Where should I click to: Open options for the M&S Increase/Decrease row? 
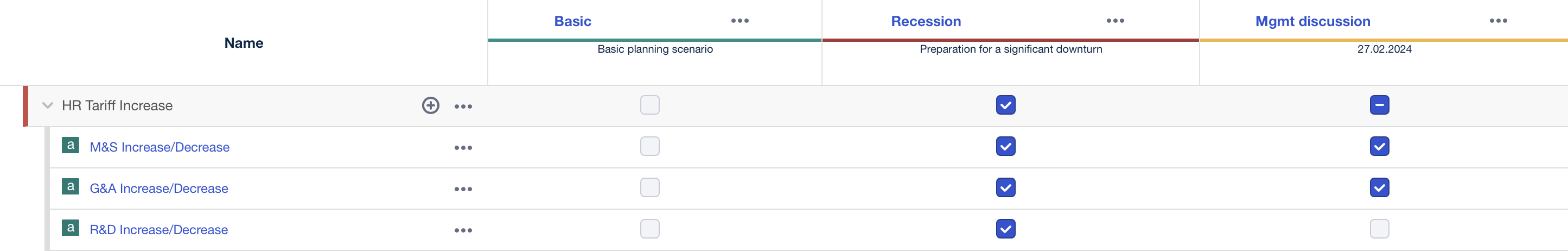pyautogui.click(x=463, y=147)
